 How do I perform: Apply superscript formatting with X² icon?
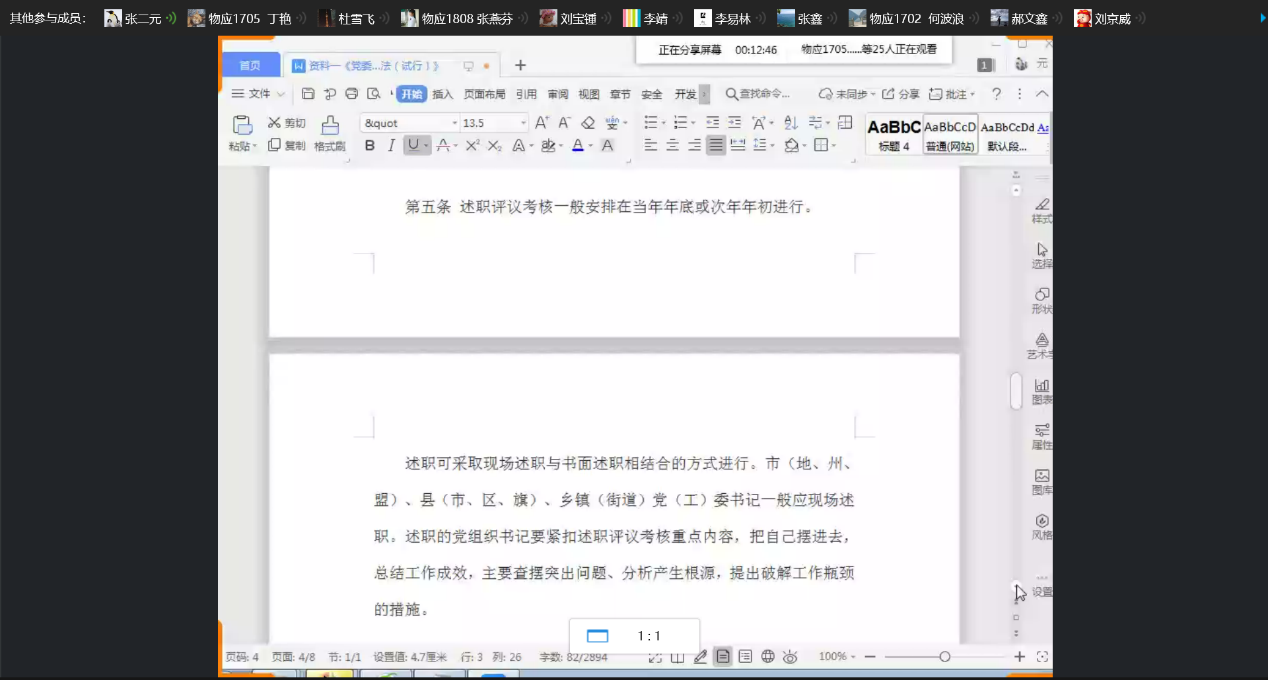coord(473,146)
